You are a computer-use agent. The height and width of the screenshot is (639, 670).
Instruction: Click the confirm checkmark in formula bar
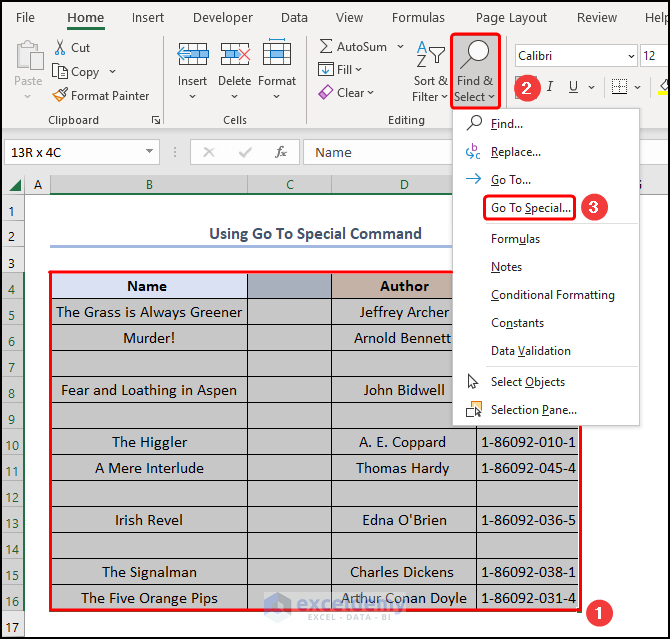[x=245, y=152]
